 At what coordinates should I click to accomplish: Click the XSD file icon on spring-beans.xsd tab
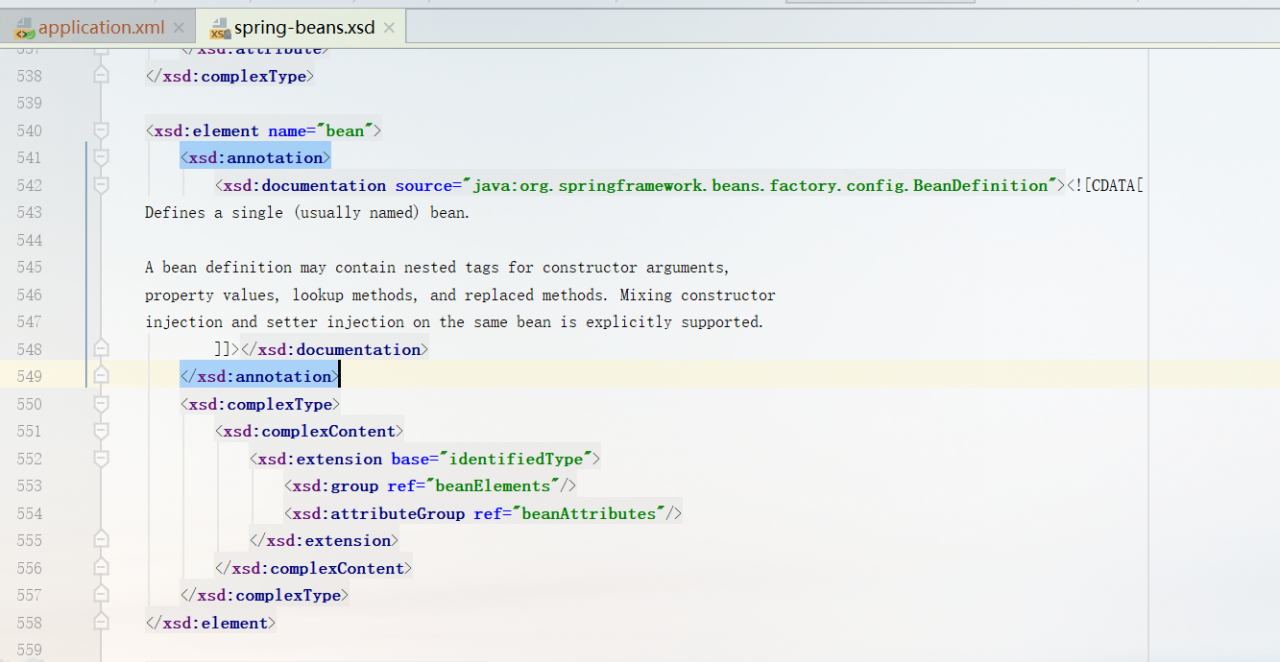(218, 28)
